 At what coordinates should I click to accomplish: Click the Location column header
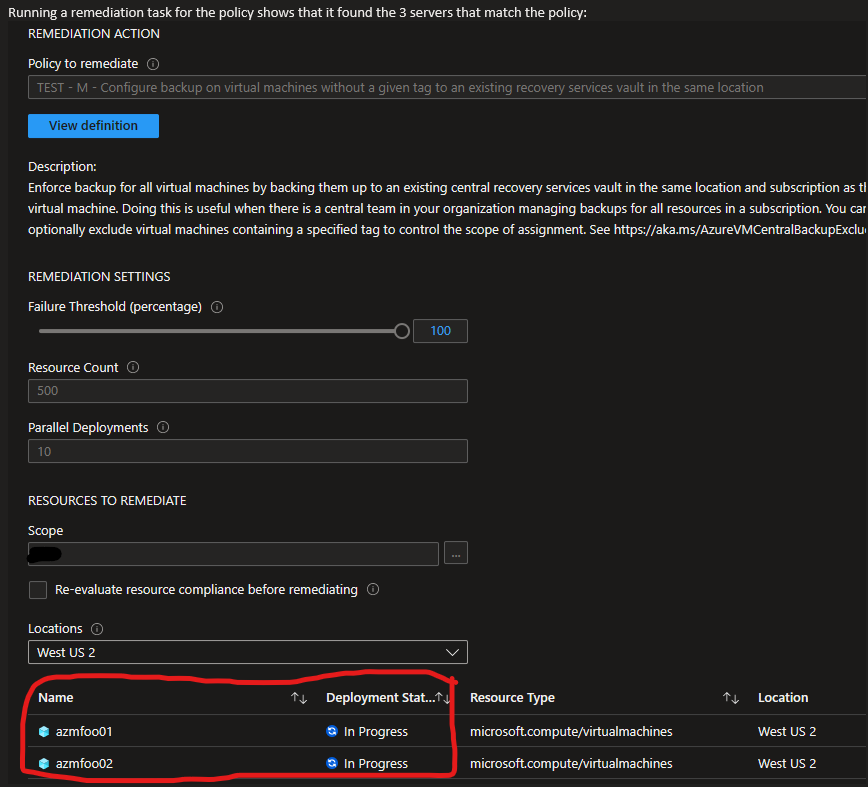[783, 697]
